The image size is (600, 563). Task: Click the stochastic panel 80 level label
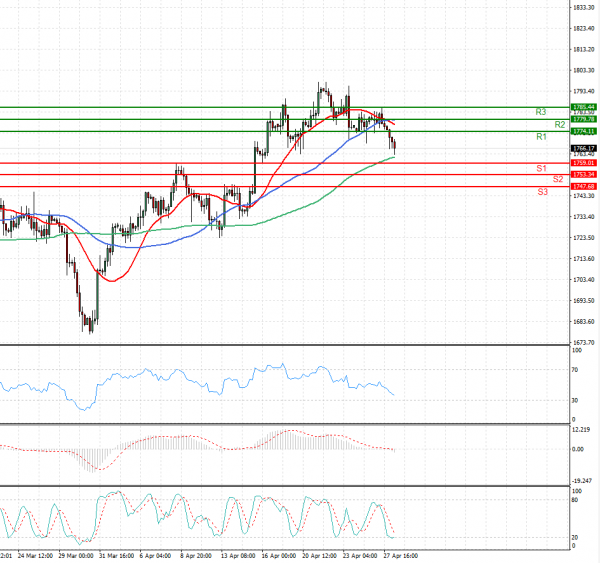point(575,500)
